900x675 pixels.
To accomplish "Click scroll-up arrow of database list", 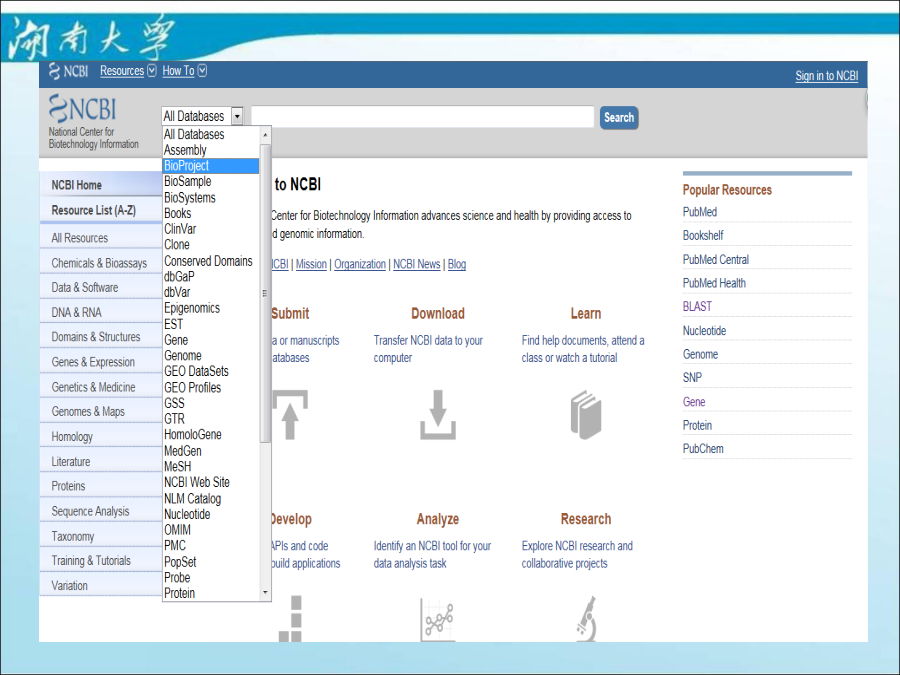I will point(265,135).
